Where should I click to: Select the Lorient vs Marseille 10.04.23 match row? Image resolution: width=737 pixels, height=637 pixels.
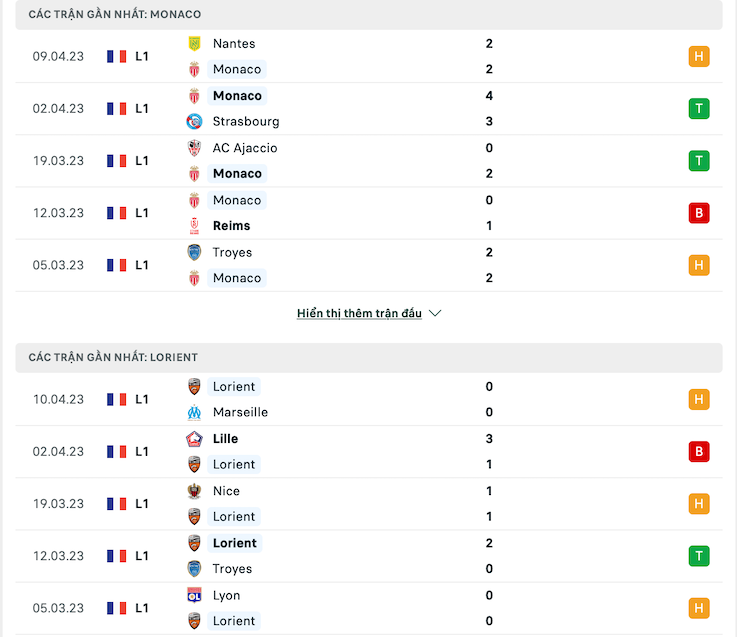click(x=369, y=400)
